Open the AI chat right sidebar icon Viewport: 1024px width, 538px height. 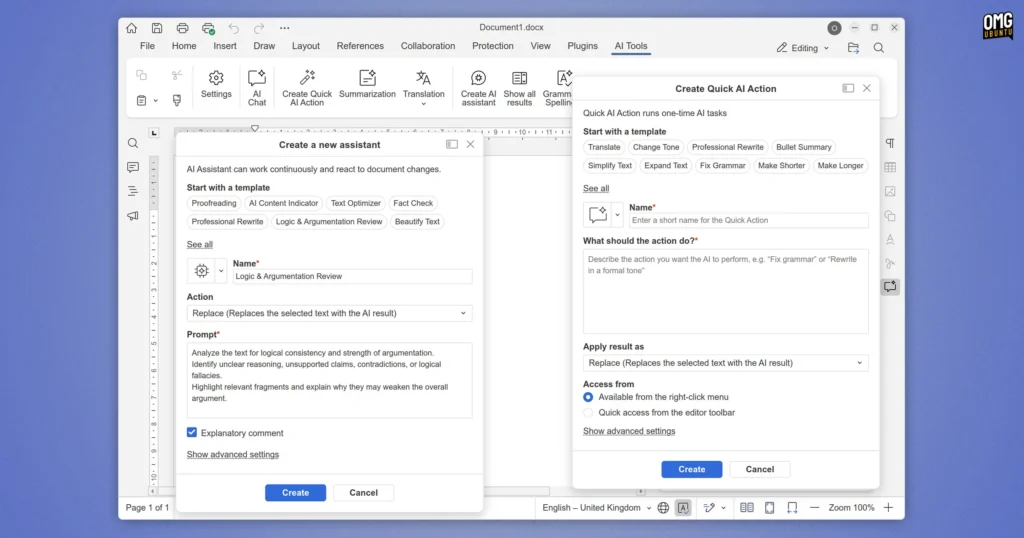[890, 286]
